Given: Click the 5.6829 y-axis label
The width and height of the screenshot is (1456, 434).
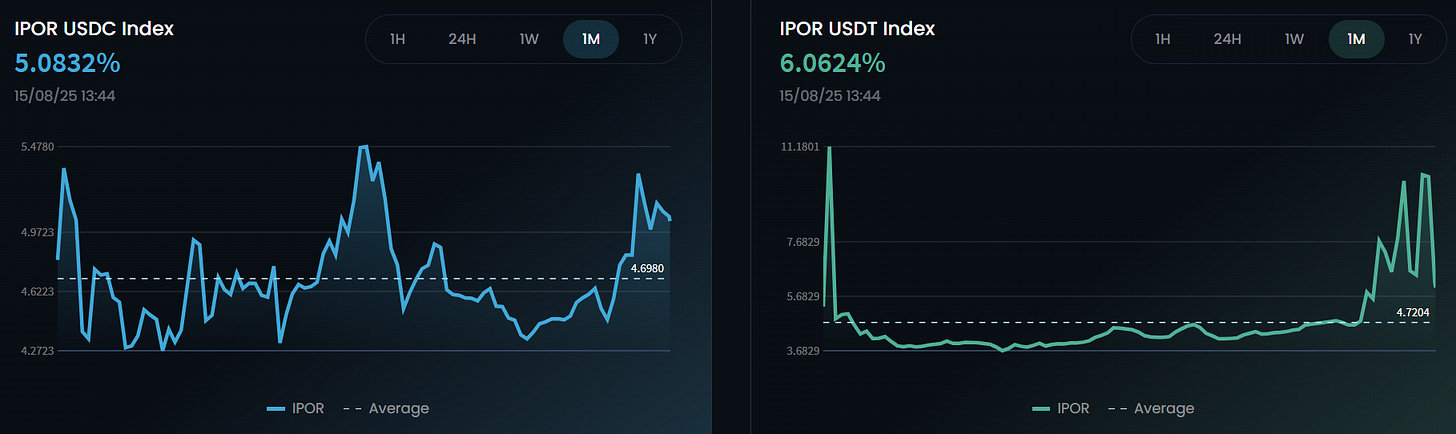Looking at the screenshot, I should [x=801, y=296].
